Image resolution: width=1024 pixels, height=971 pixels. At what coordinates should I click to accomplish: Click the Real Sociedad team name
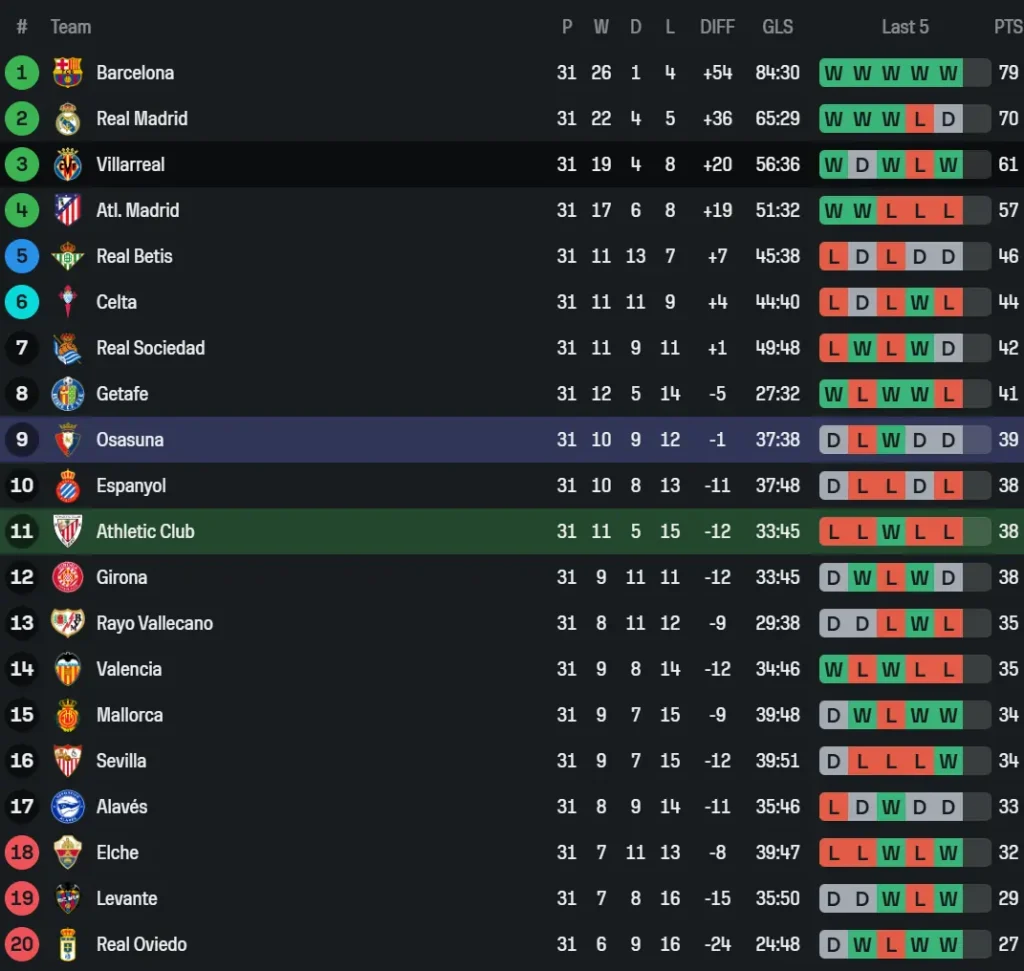(x=150, y=348)
